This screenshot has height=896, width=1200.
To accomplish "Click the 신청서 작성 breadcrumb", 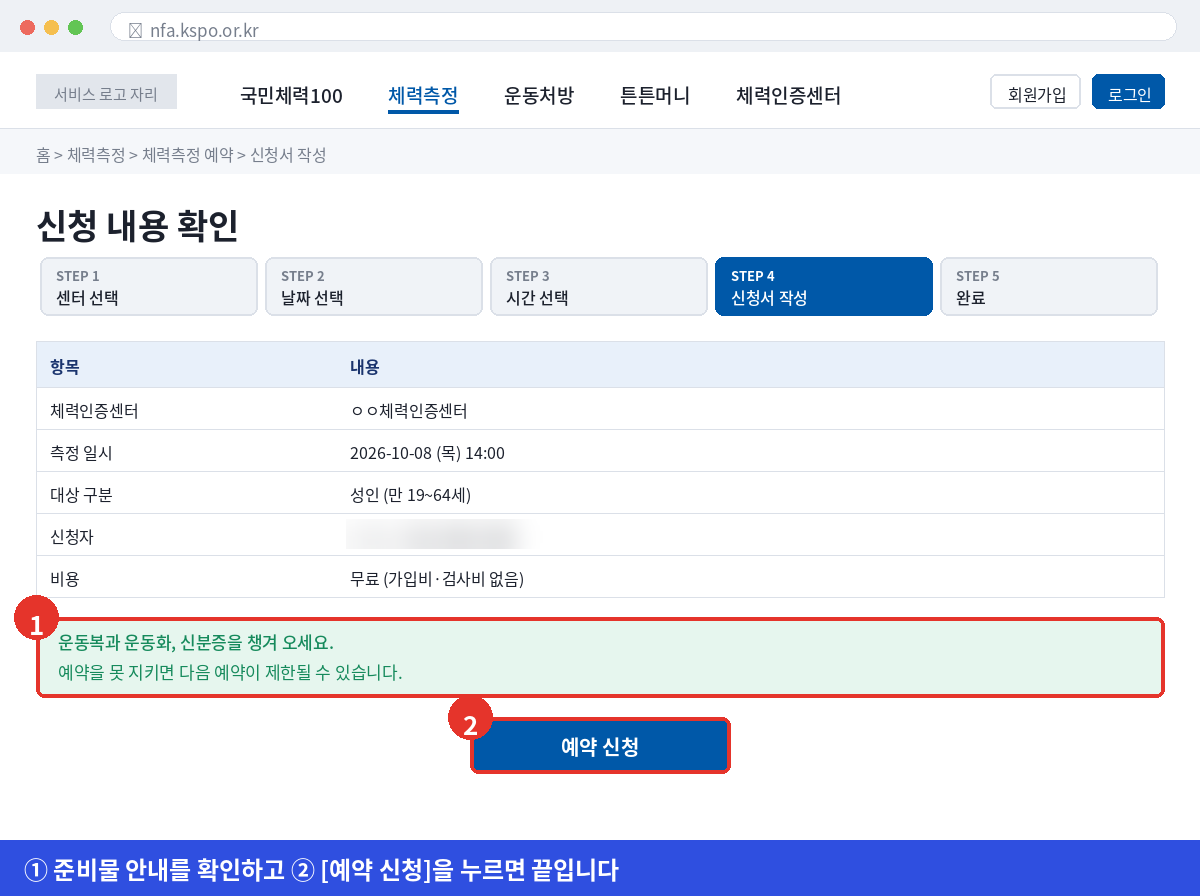I will (288, 155).
